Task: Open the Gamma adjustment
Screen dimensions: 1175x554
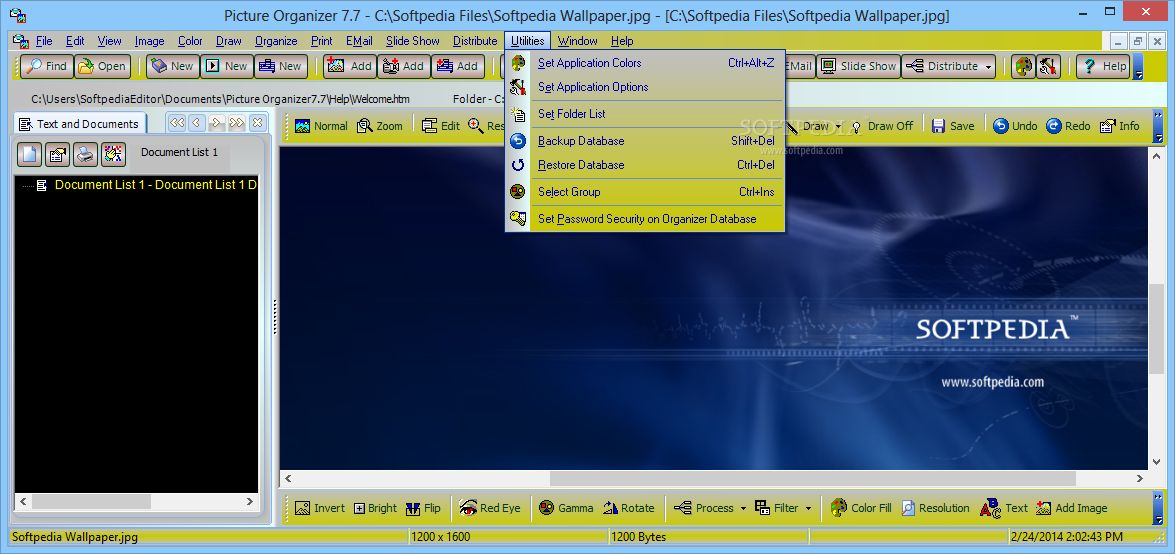Action: pyautogui.click(x=566, y=508)
